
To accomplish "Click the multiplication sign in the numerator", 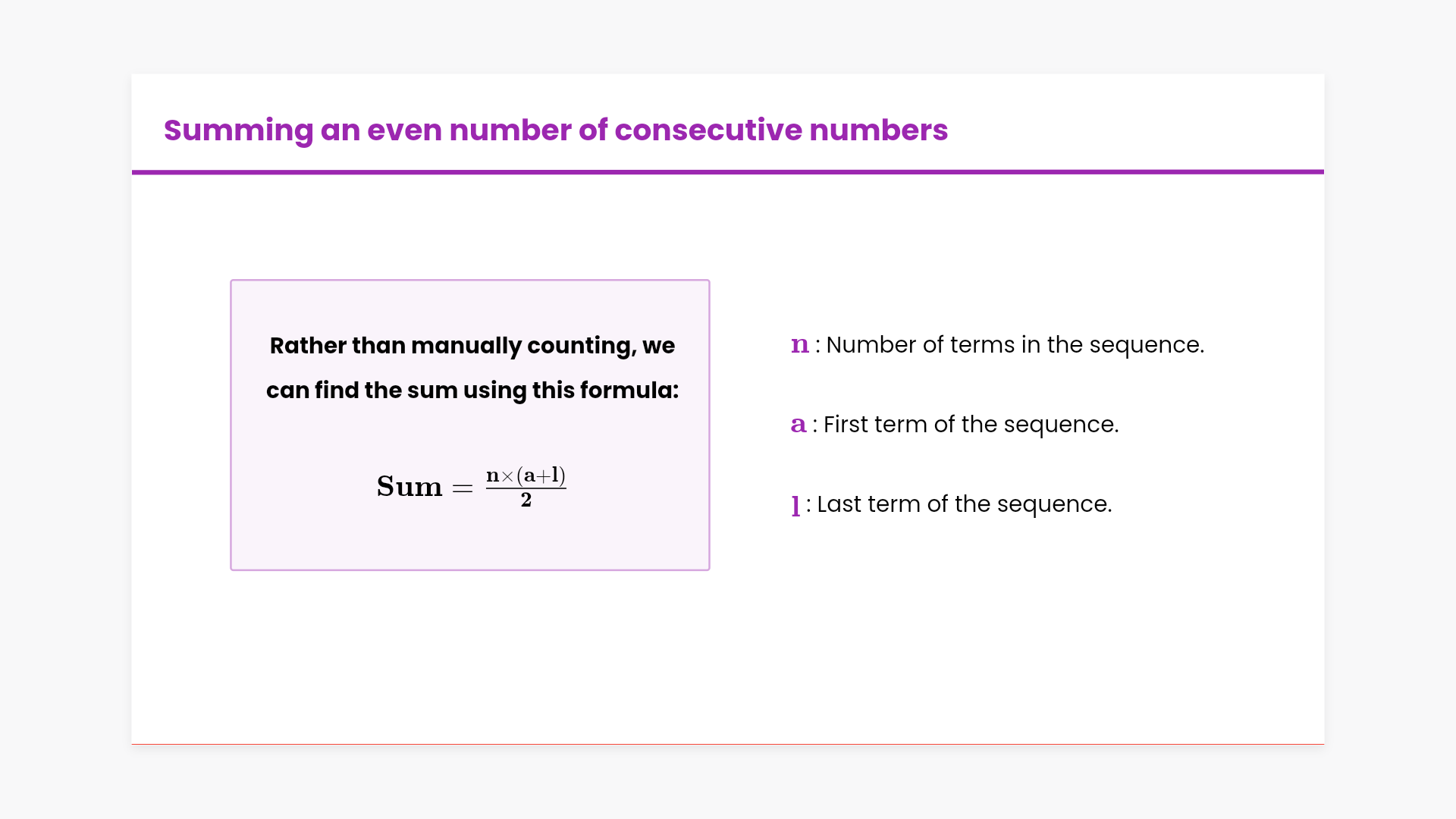I will click(x=507, y=476).
